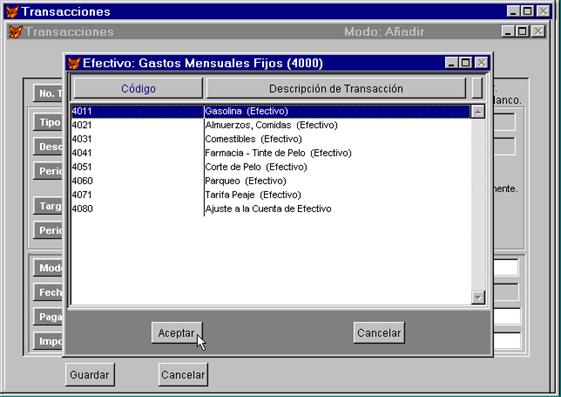Viewport: 561px width, 397px height.
Task: Click the Paga label button behind dialog
Action: pos(48,317)
